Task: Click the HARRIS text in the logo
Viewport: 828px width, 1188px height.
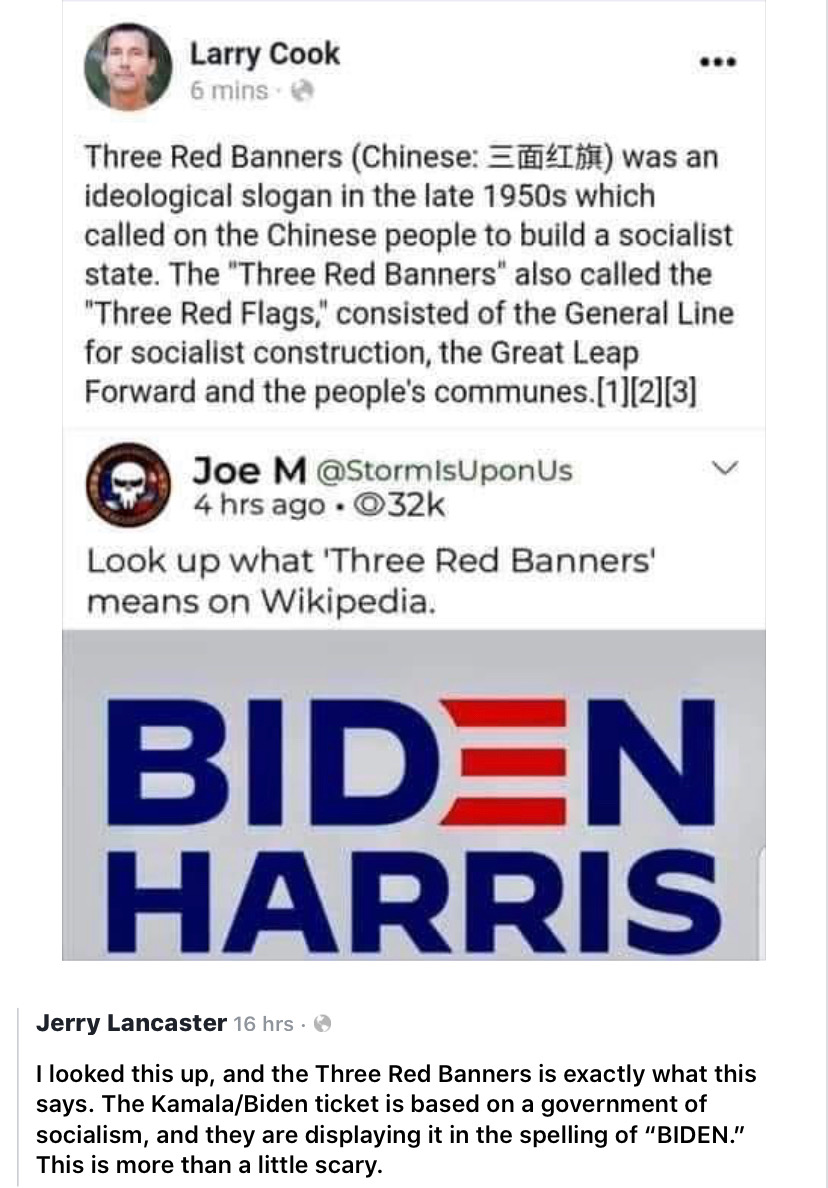Action: tap(414, 902)
